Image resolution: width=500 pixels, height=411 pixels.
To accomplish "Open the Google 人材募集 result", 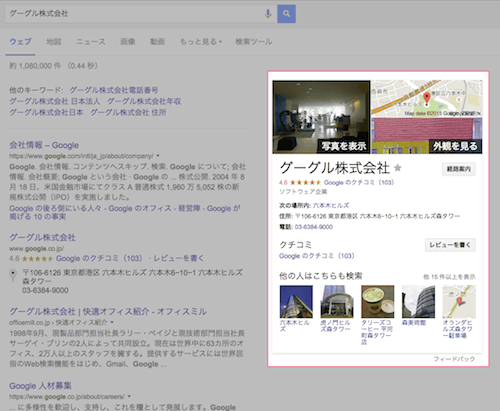I will [x=40, y=386].
